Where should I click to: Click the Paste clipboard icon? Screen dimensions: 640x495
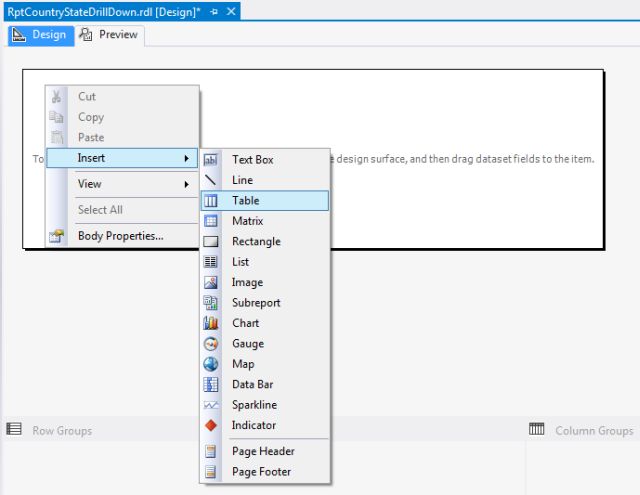pos(57,137)
